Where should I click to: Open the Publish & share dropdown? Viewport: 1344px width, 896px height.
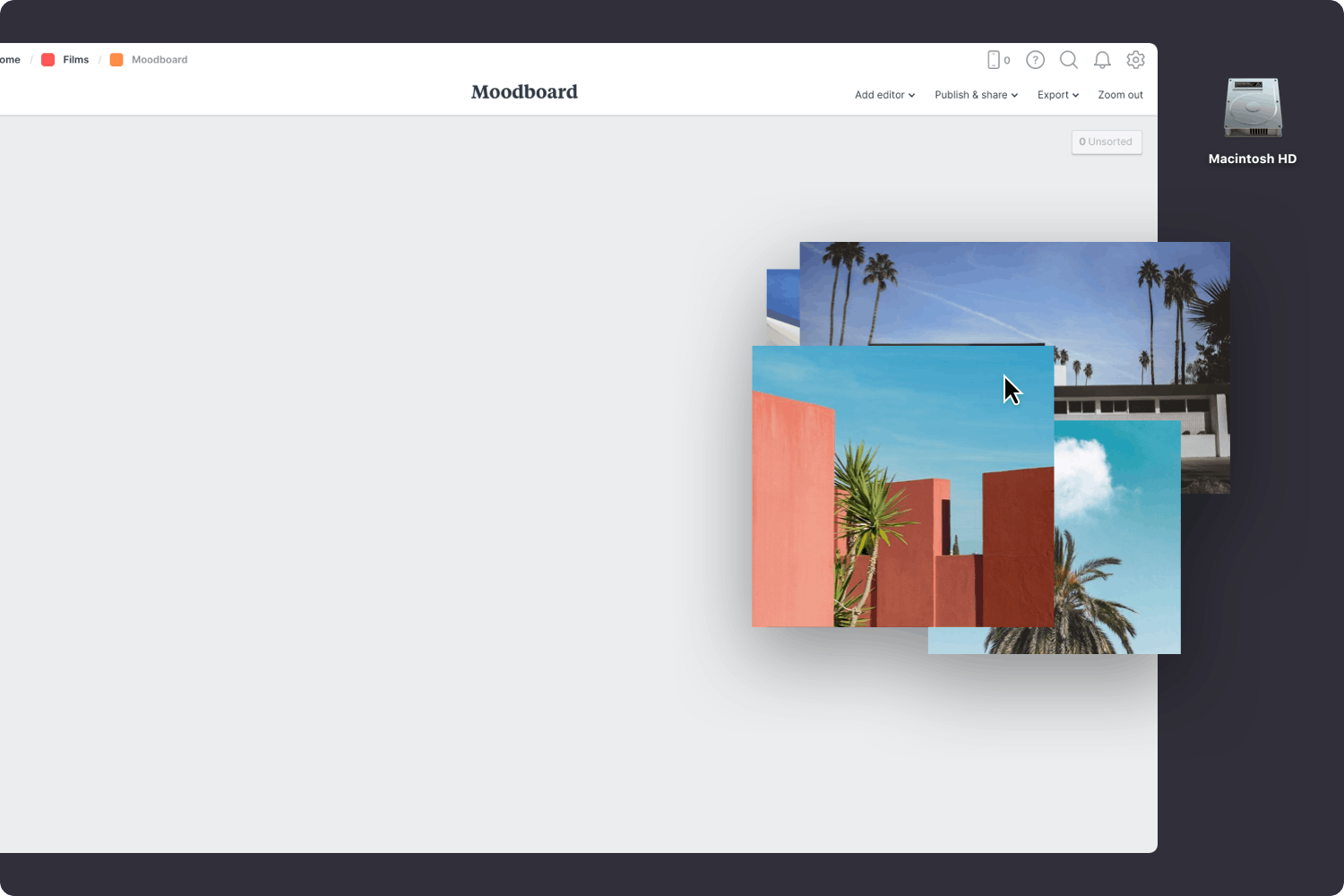[x=975, y=95]
